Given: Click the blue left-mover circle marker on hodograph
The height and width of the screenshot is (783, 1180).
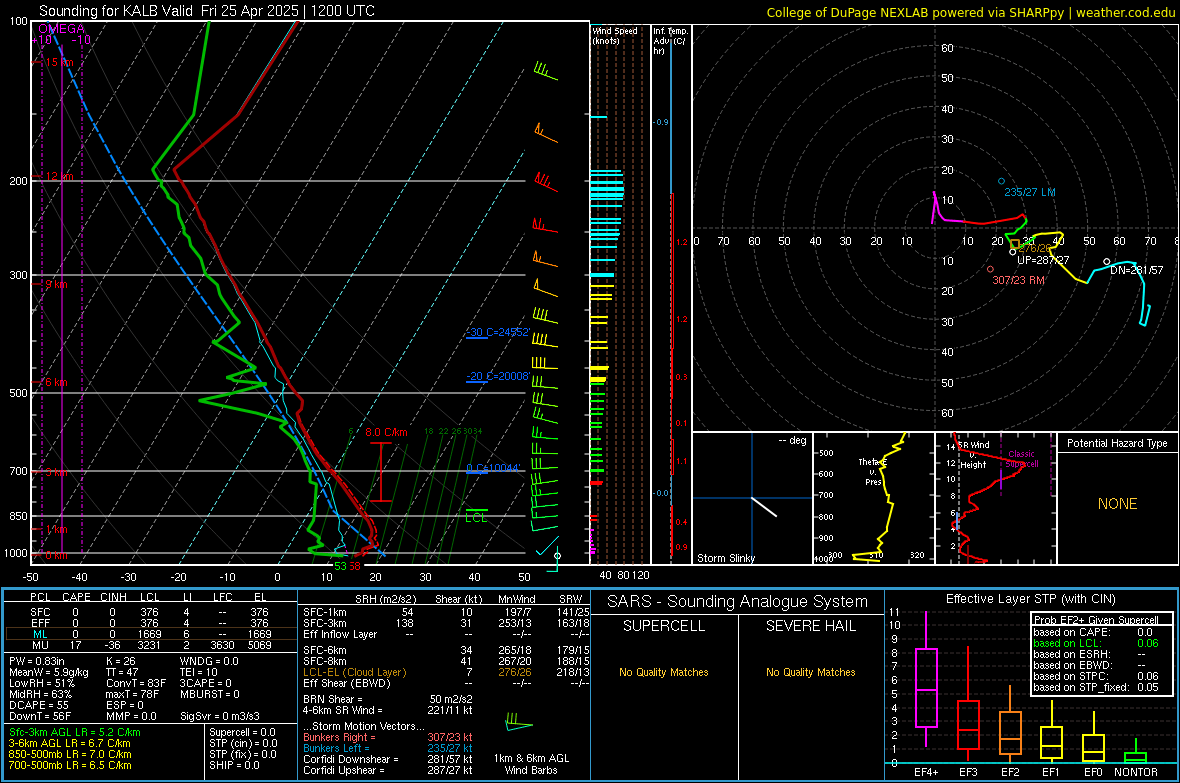Looking at the screenshot, I should click(1001, 181).
